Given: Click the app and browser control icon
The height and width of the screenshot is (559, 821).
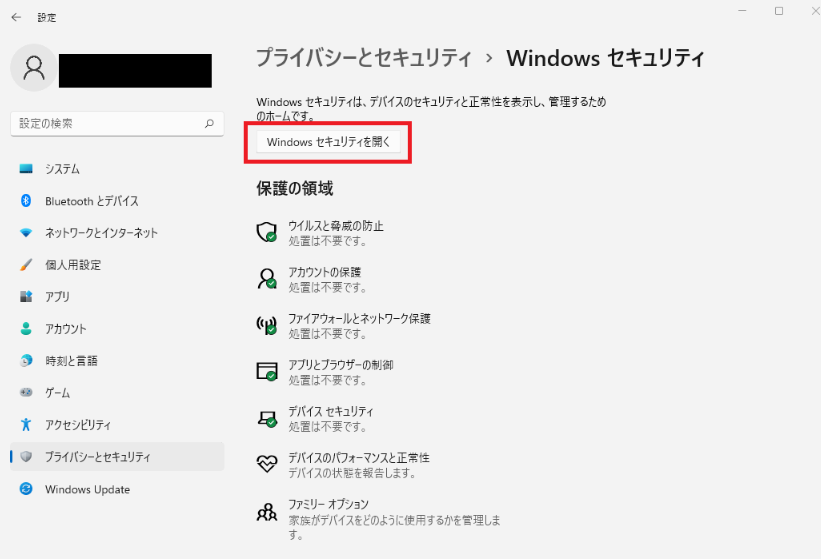Looking at the screenshot, I should [267, 371].
